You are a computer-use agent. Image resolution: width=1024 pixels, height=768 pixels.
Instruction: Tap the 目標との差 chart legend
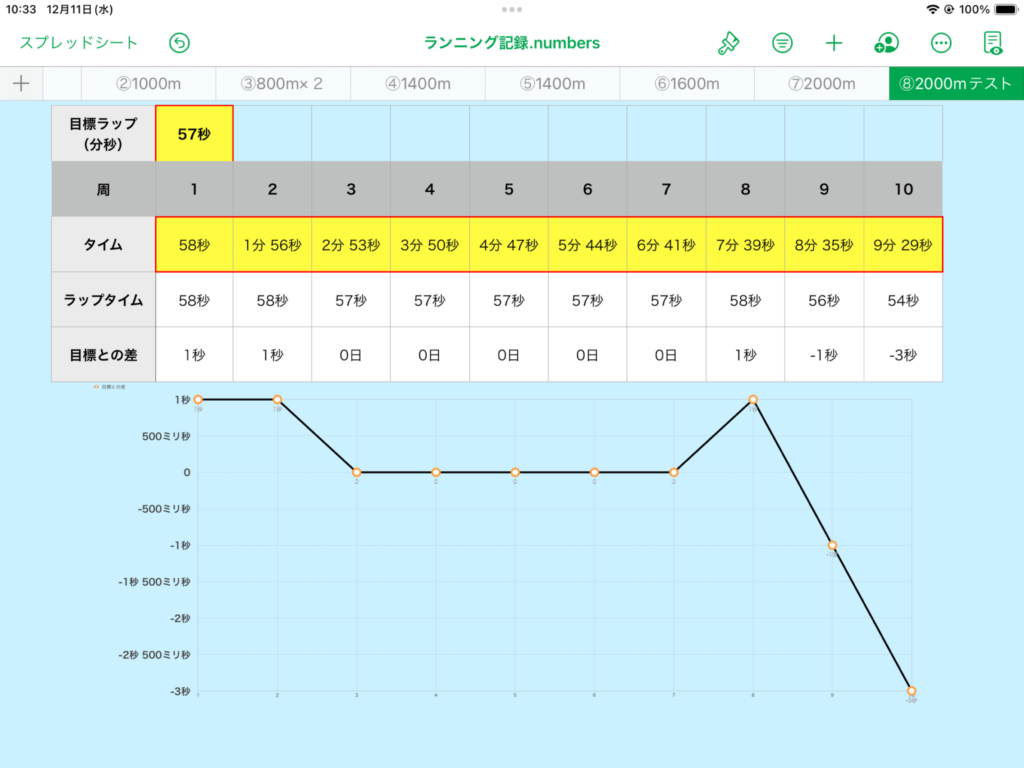(110, 387)
